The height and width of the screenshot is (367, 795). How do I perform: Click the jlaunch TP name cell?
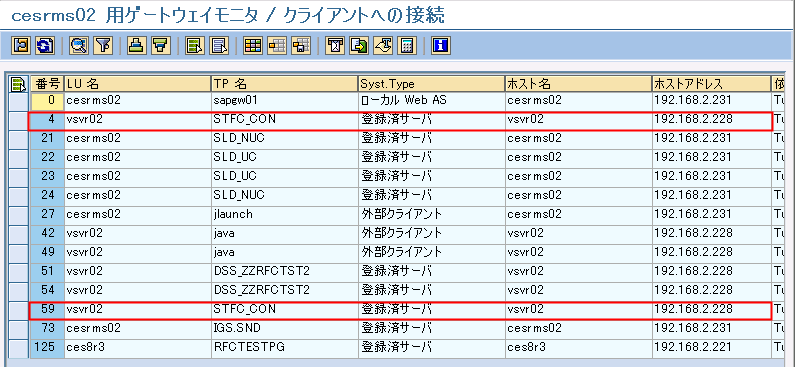(x=284, y=214)
